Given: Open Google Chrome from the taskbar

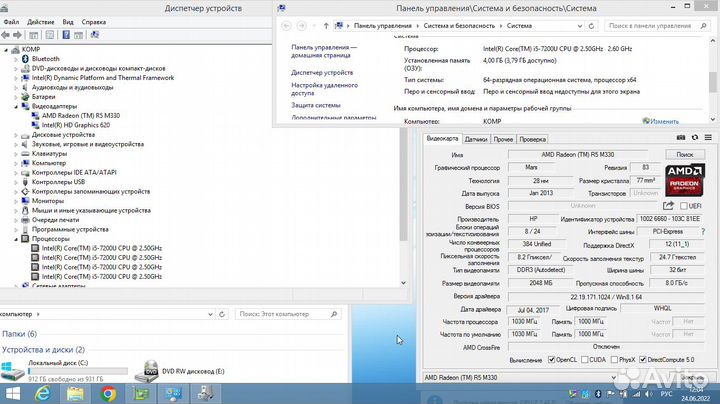Looking at the screenshot, I should point(108,394).
